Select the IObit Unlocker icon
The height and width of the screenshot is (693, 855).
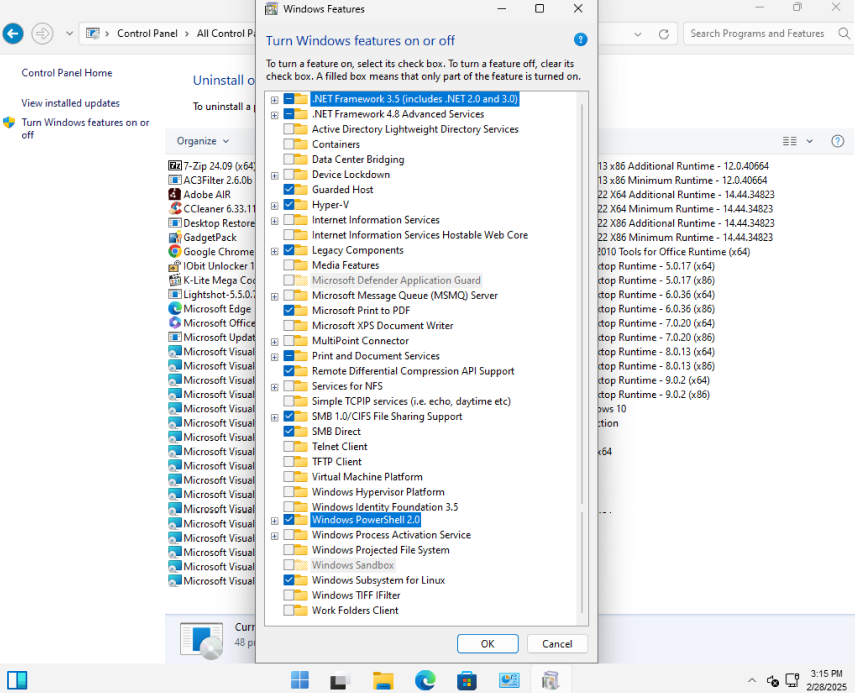[174, 266]
